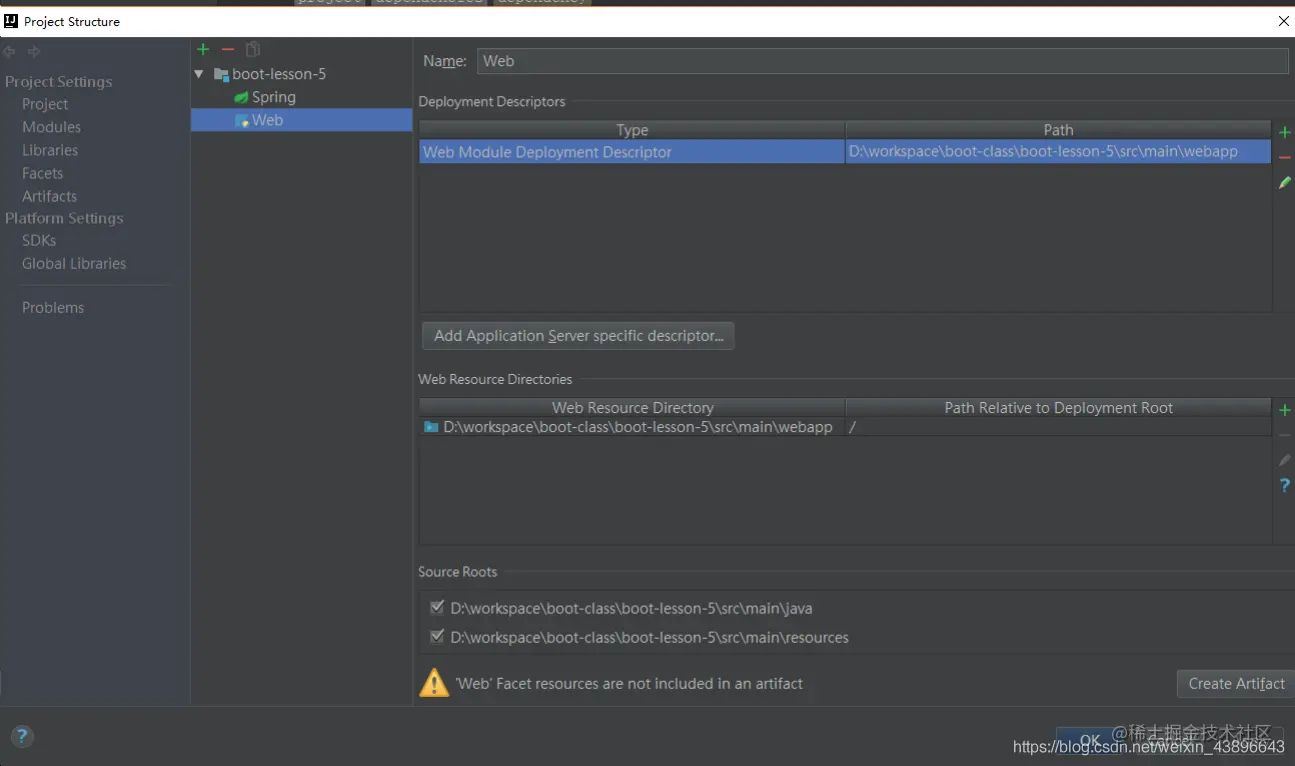Add a deployment descriptor with the plus icon

[1285, 132]
